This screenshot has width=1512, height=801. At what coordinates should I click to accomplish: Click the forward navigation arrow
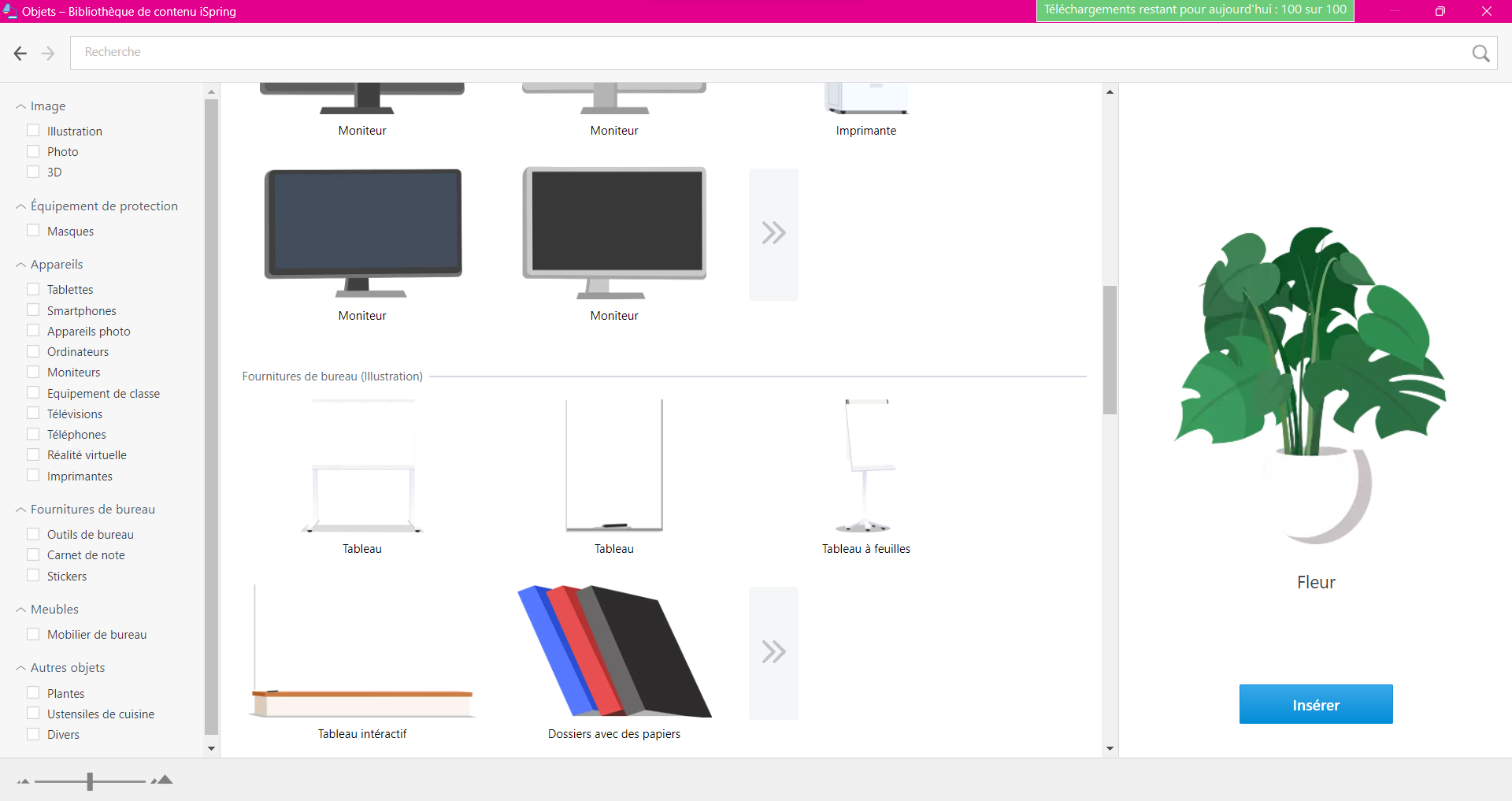coord(48,53)
